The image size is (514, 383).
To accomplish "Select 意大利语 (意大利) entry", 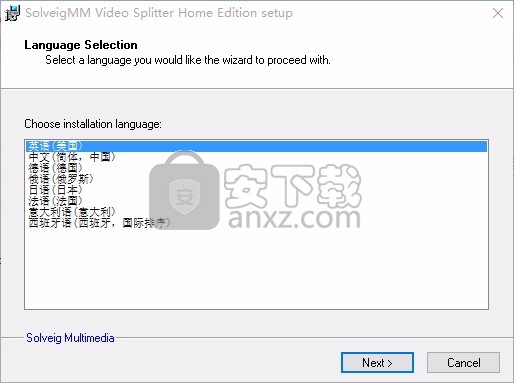I will tap(256, 212).
